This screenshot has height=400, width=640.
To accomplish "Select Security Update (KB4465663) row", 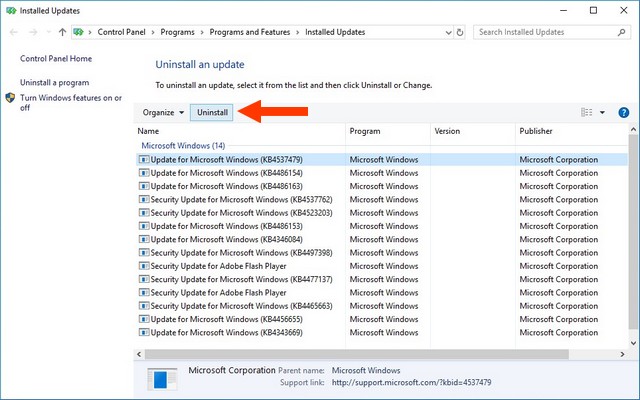I will [382, 306].
